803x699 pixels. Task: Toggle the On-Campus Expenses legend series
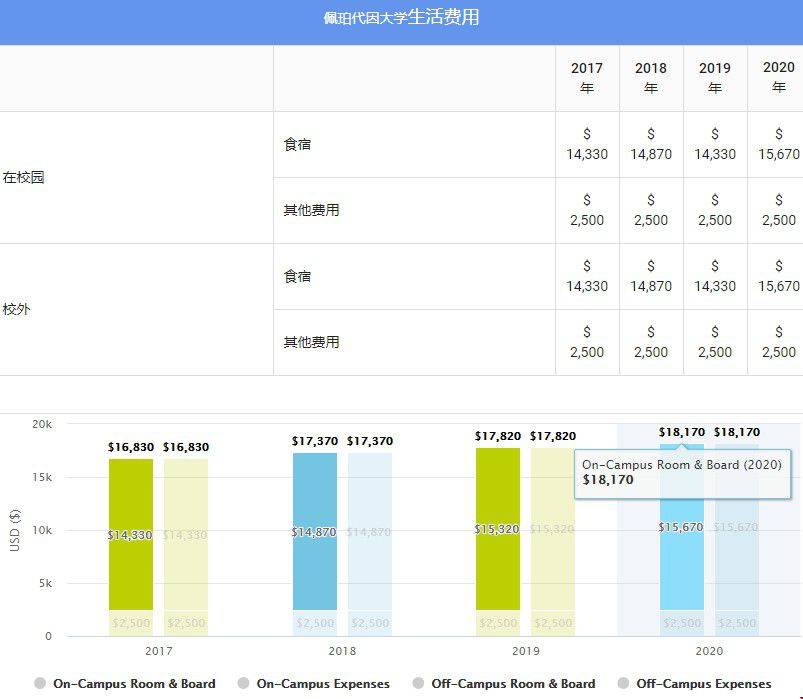click(314, 684)
